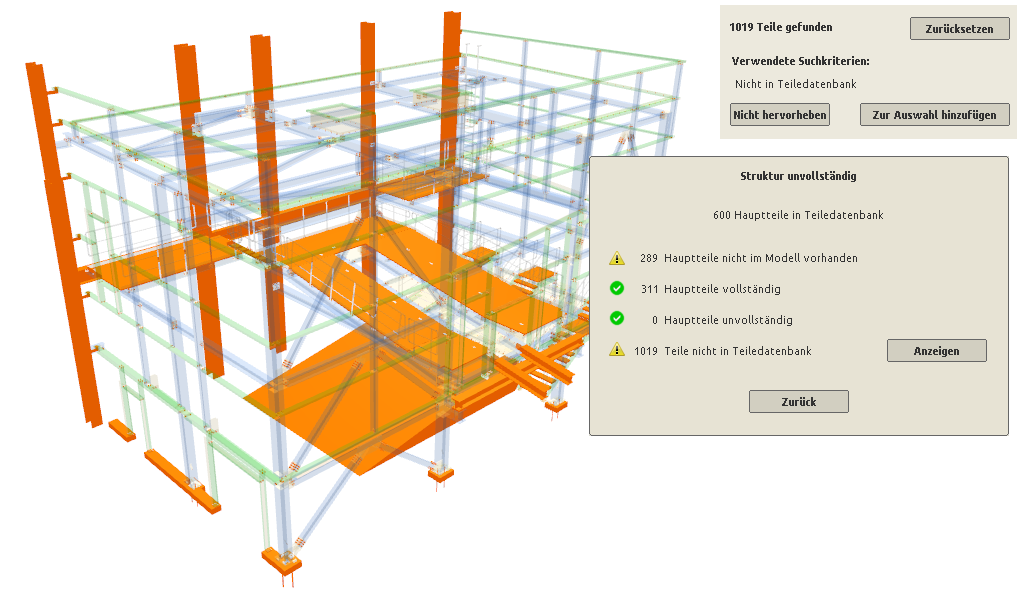This screenshot has height=592, width=1017.
Task: Click Zur Auswahl hinzufügen button
Action: coord(934,115)
